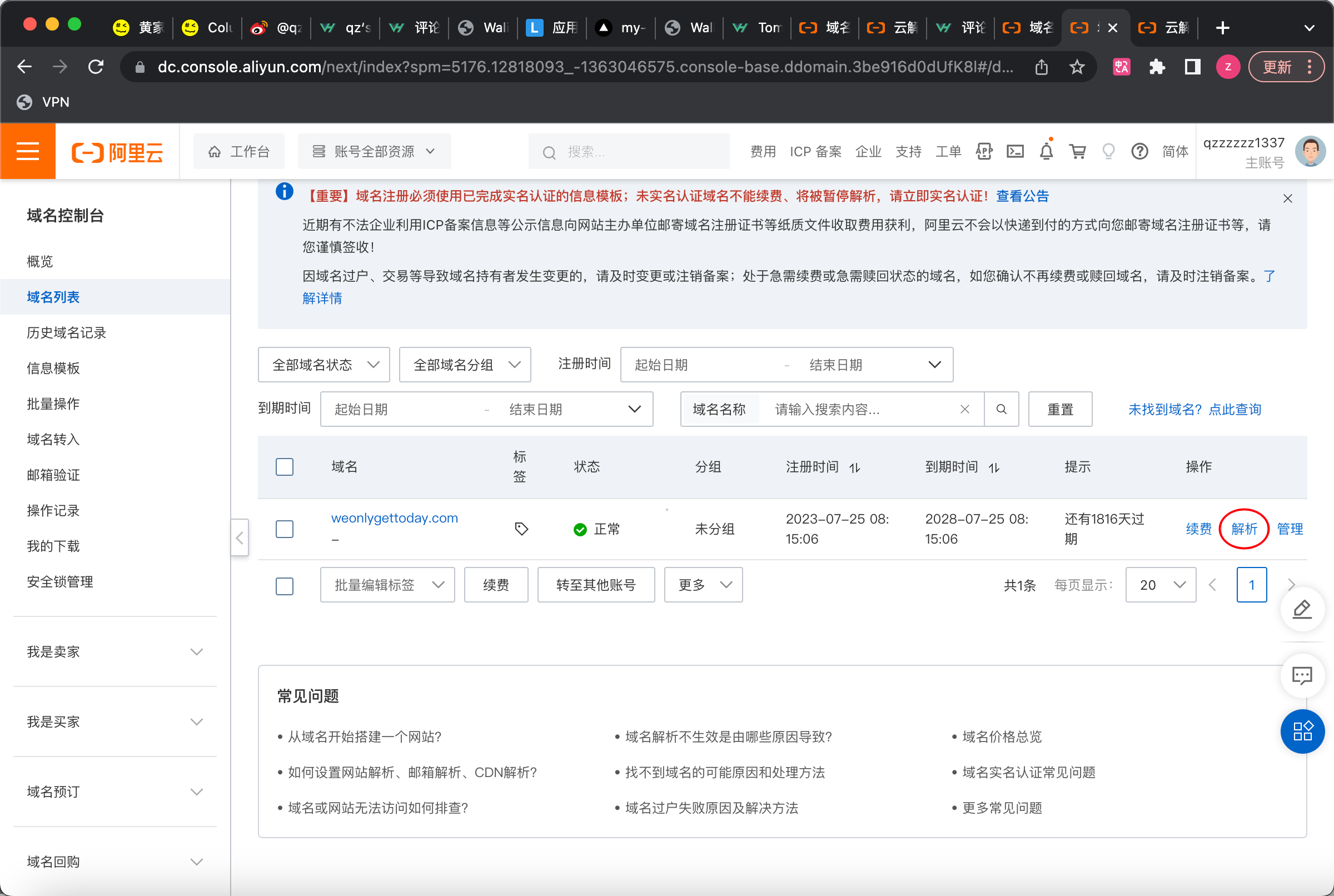Collapse the left sidebar with arrow handle

[x=240, y=537]
